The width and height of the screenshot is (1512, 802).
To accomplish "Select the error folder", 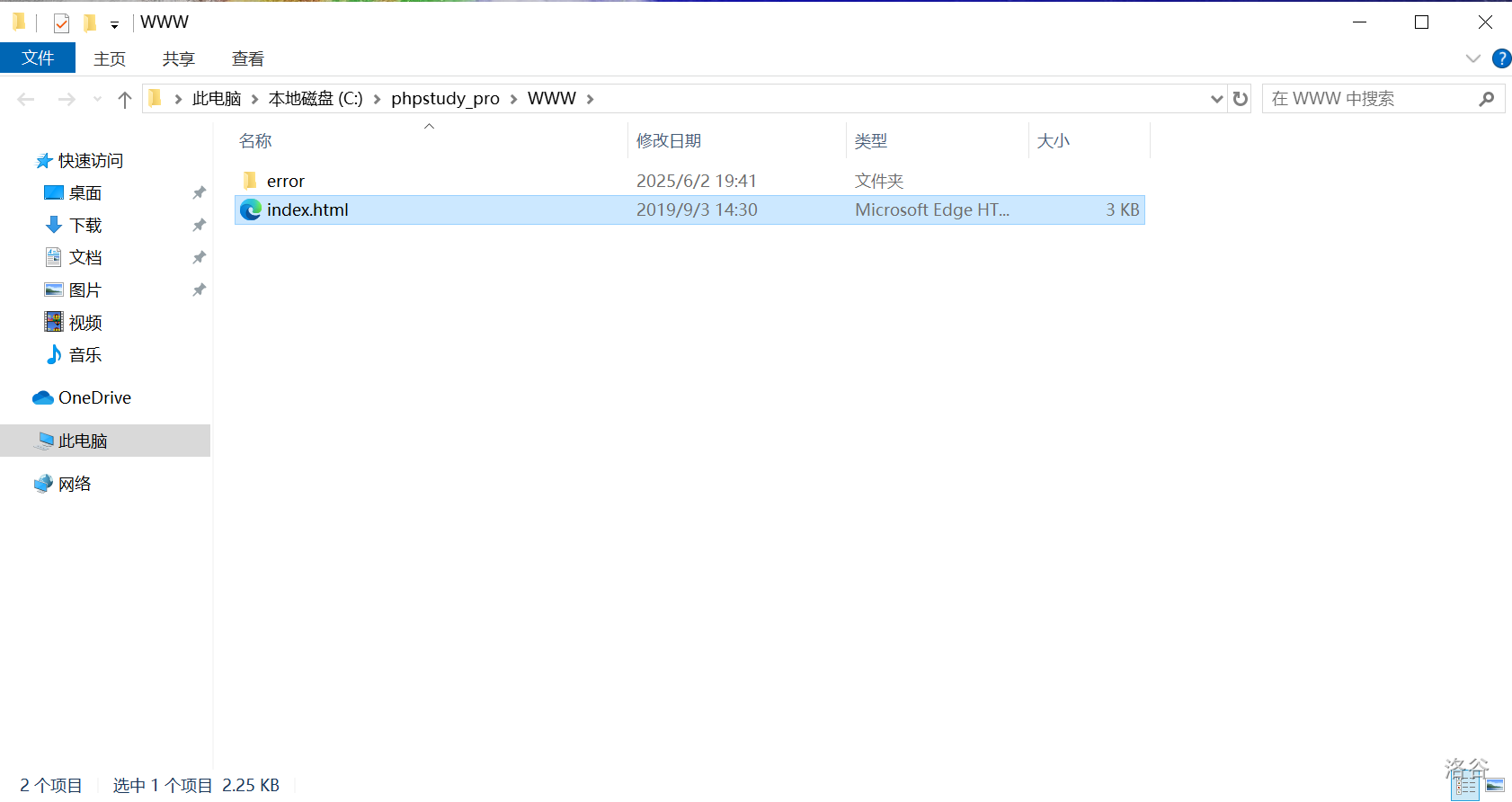I will pyautogui.click(x=285, y=181).
